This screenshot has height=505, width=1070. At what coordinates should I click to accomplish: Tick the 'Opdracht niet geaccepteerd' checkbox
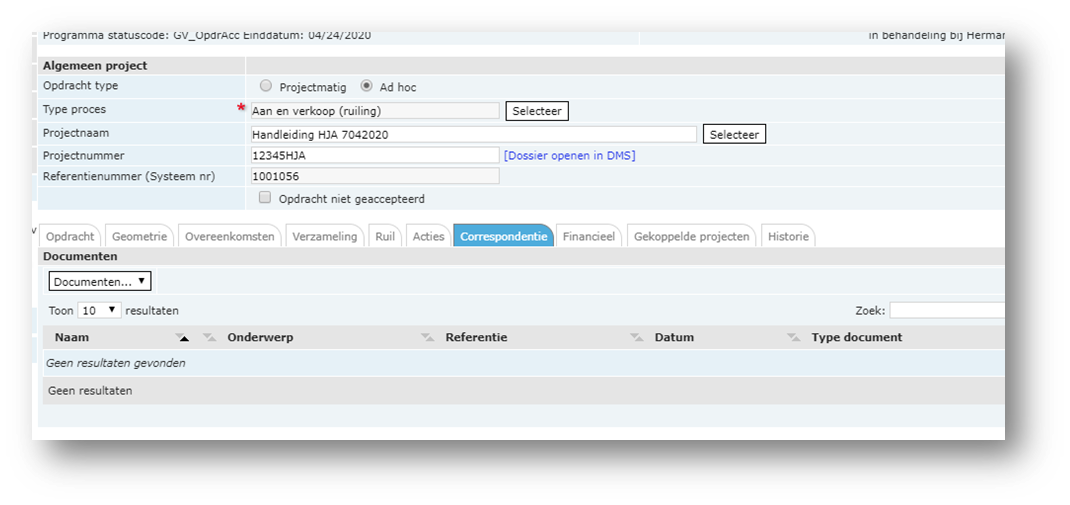pos(265,198)
